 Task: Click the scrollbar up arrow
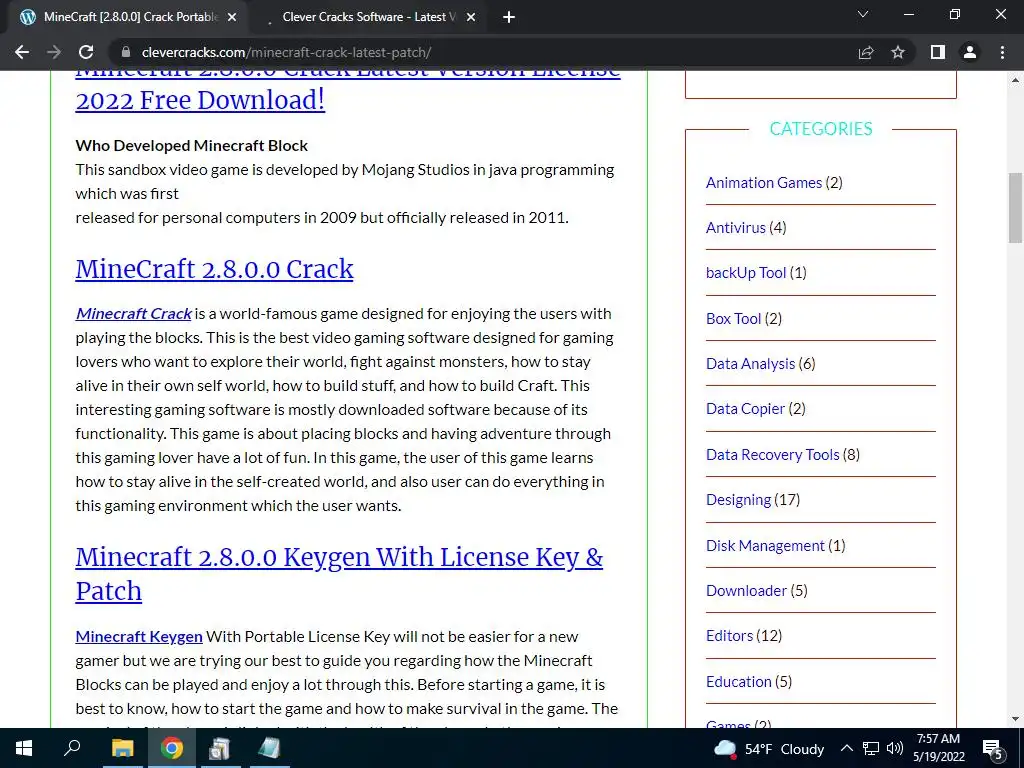[x=1015, y=80]
